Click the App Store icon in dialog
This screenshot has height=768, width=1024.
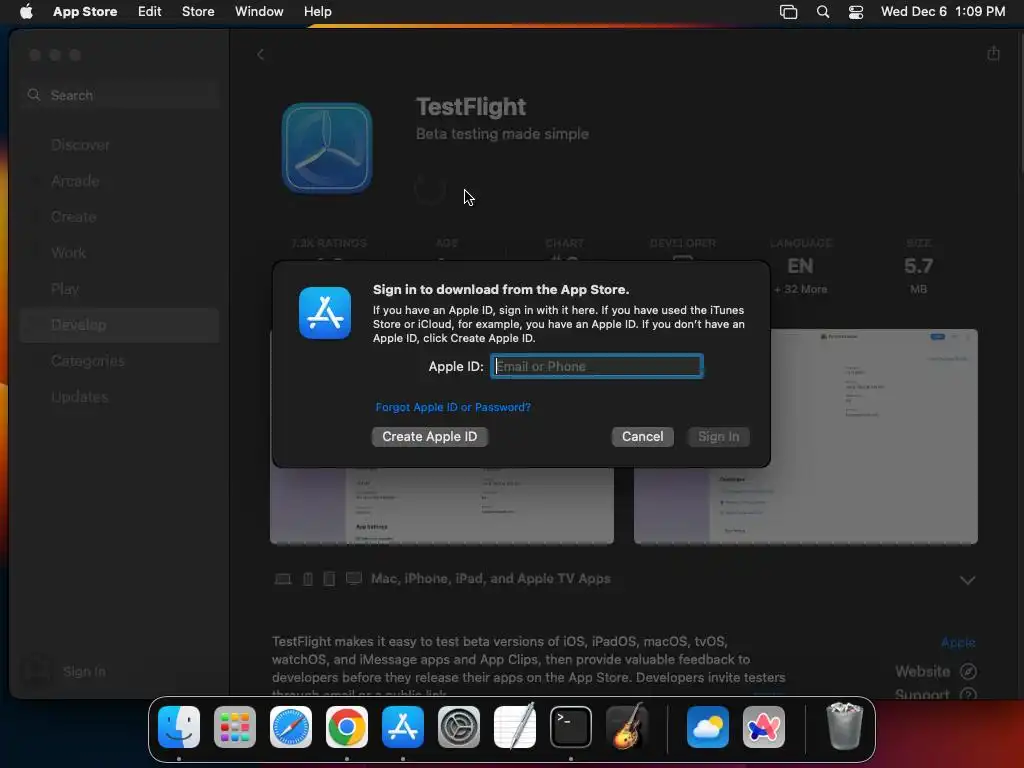(325, 313)
